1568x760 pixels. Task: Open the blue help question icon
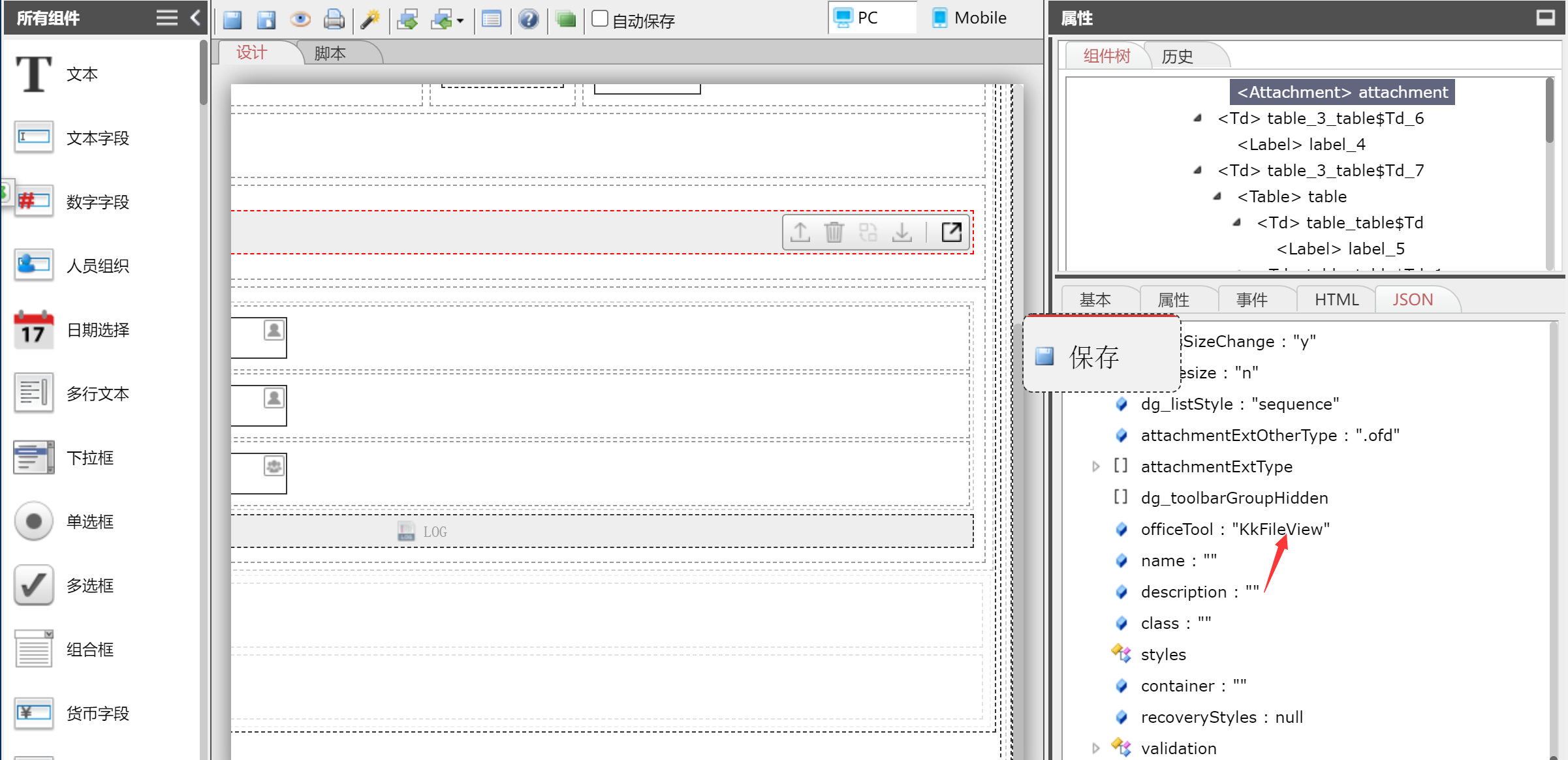pyautogui.click(x=528, y=20)
